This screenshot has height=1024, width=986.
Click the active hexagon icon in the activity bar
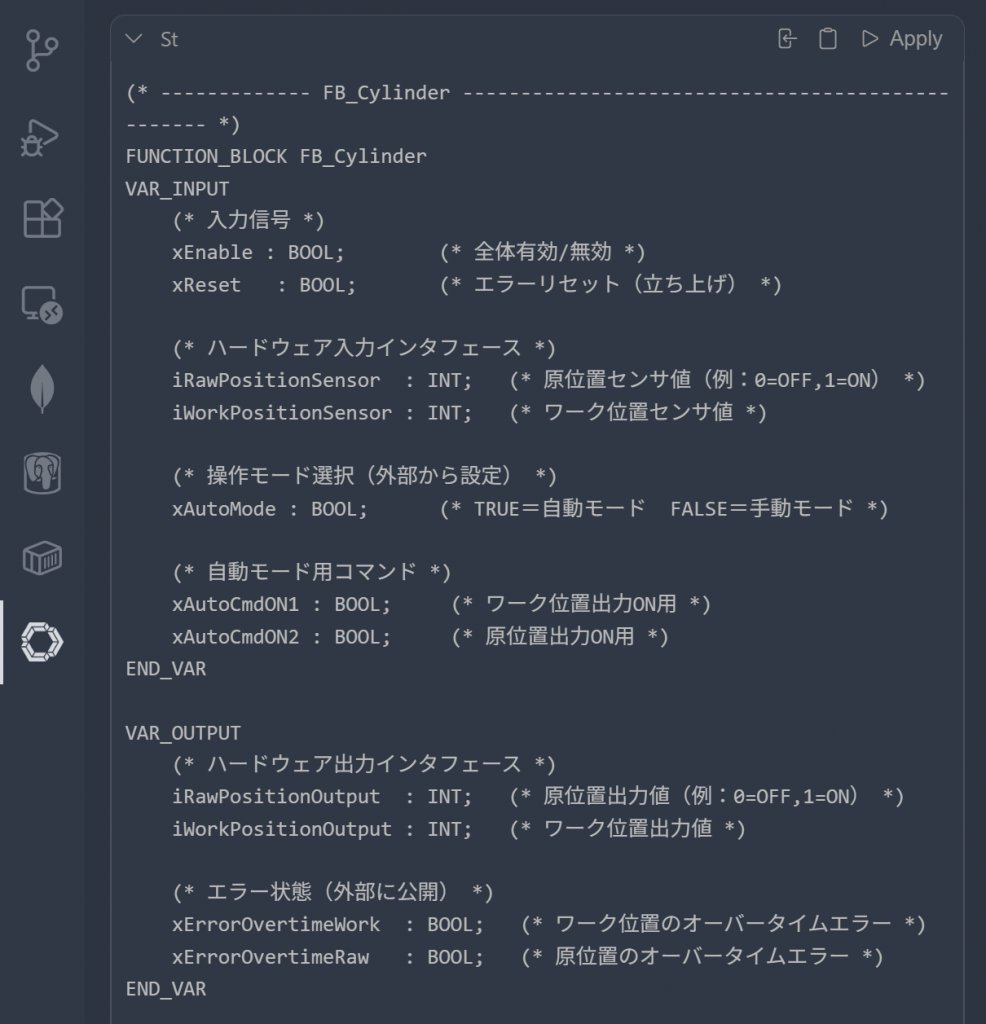click(42, 642)
